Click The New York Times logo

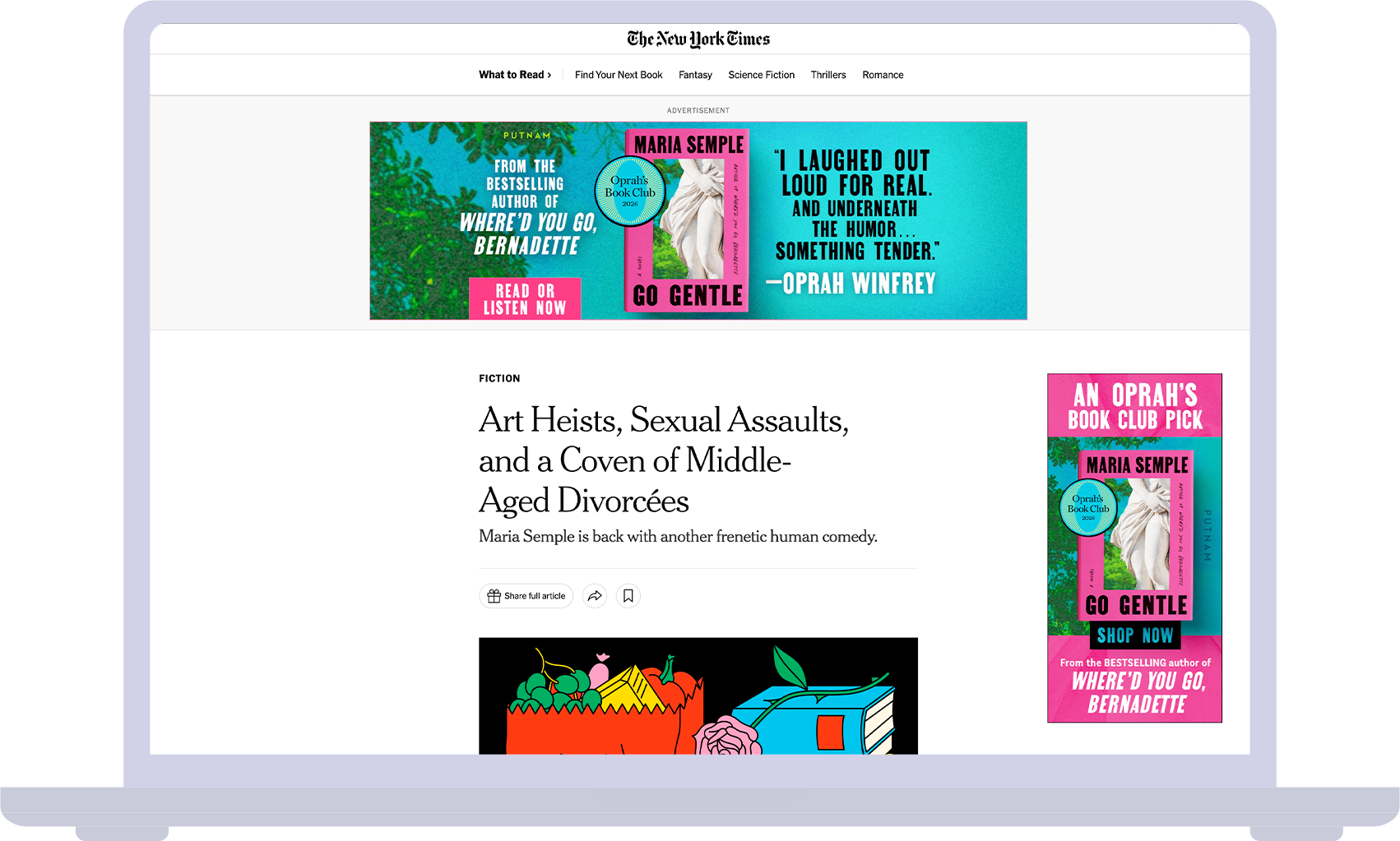[x=698, y=39]
